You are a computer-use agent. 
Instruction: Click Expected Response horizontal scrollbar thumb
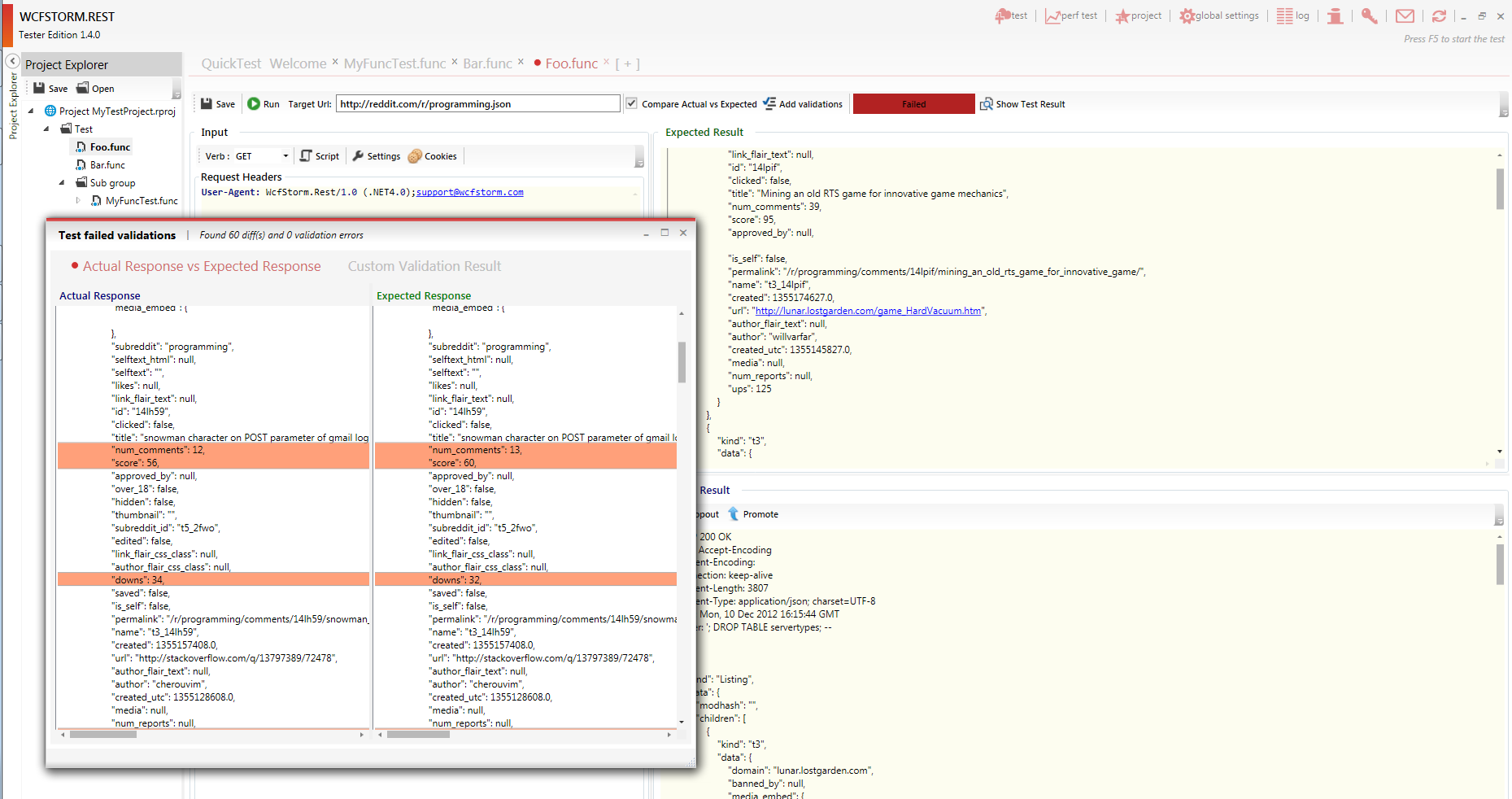click(418, 734)
